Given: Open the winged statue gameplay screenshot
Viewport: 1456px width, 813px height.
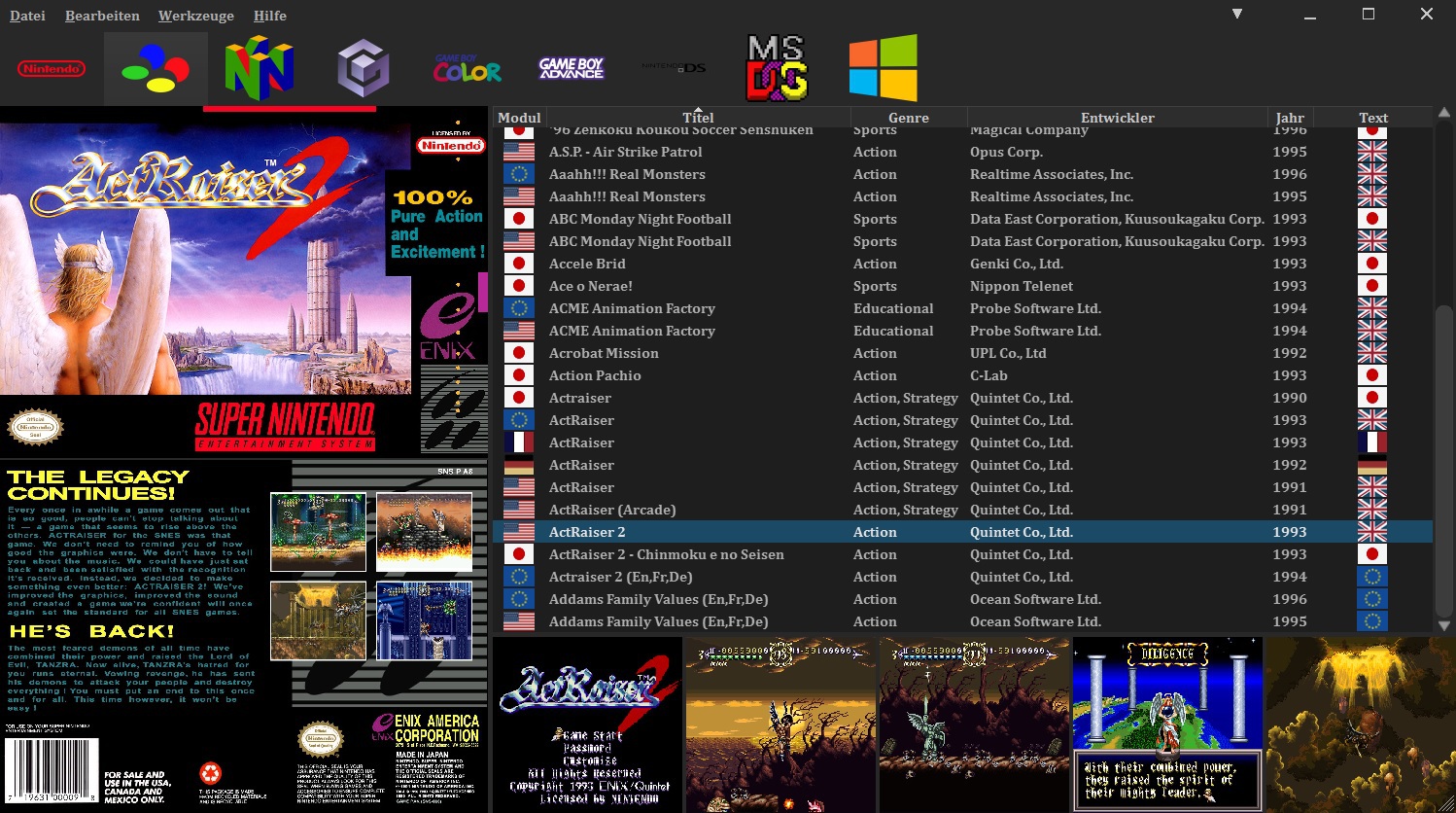Looking at the screenshot, I should click(x=974, y=725).
